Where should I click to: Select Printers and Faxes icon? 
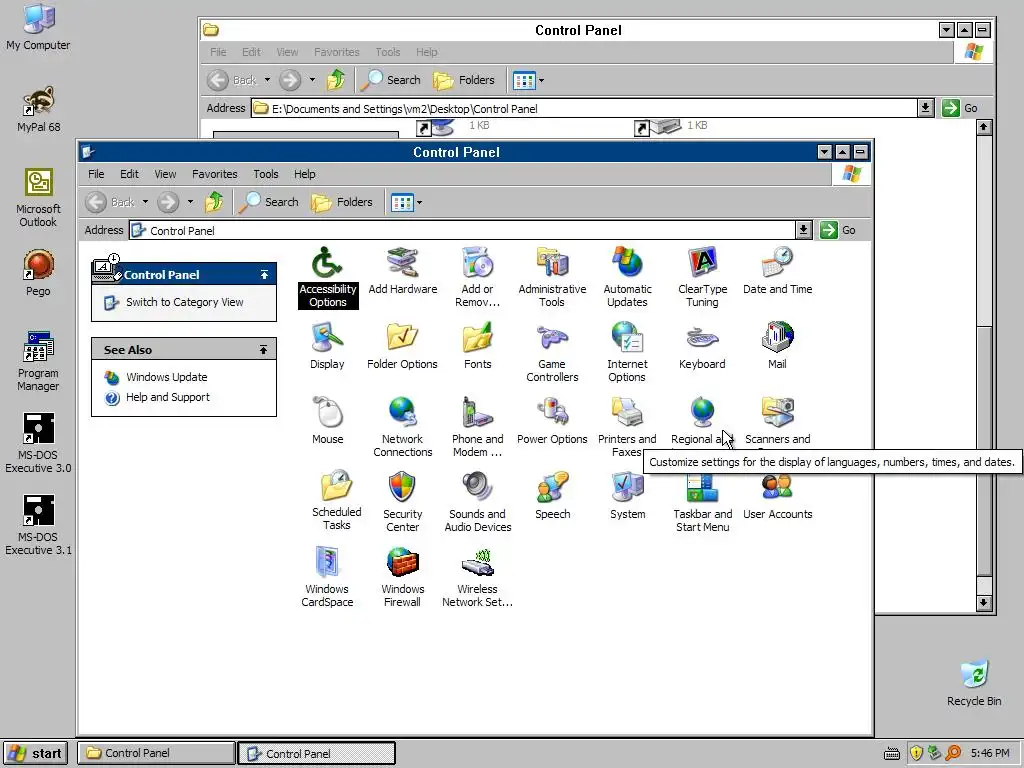[x=627, y=427]
